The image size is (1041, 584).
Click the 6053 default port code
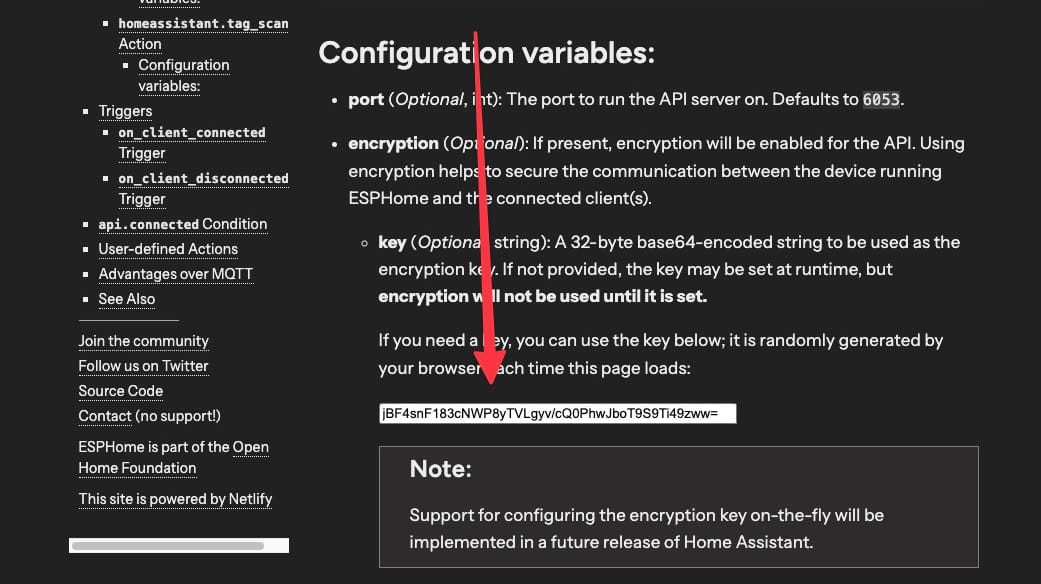881,100
